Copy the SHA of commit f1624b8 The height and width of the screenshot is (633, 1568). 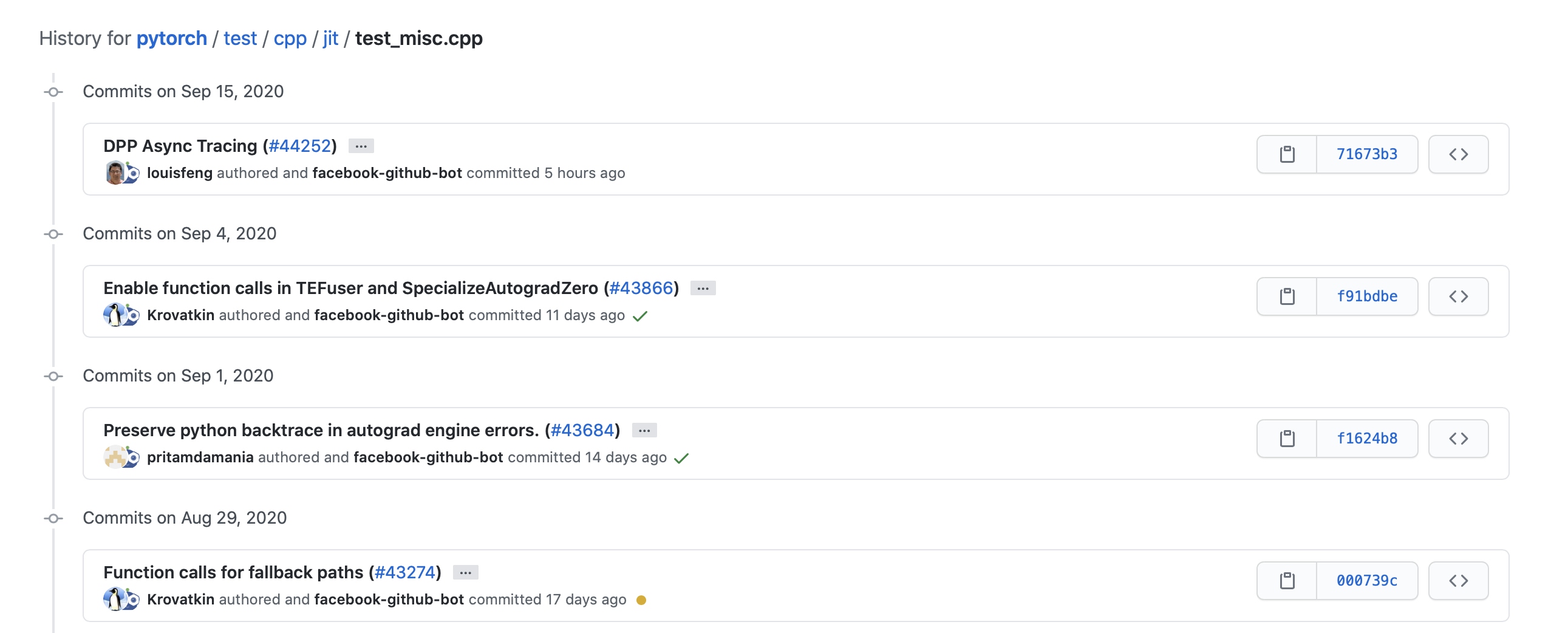coord(1286,438)
